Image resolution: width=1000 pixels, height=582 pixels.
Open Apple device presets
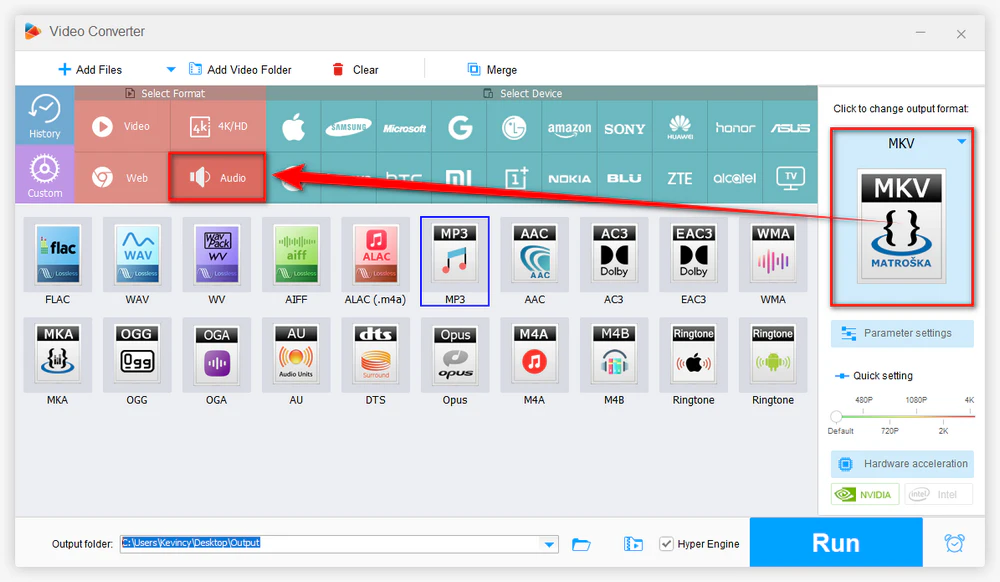pos(293,126)
